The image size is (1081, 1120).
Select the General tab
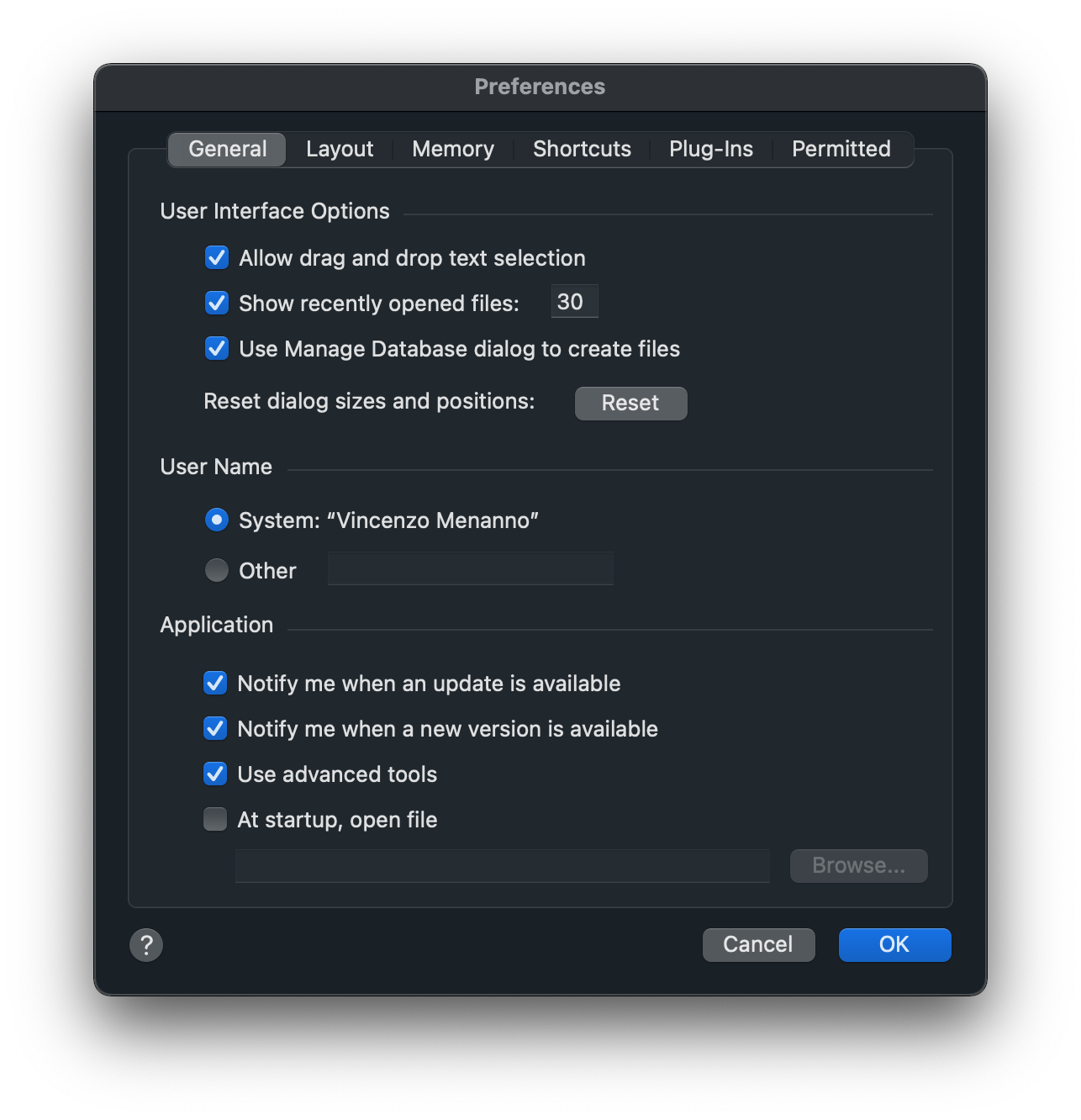click(x=227, y=150)
